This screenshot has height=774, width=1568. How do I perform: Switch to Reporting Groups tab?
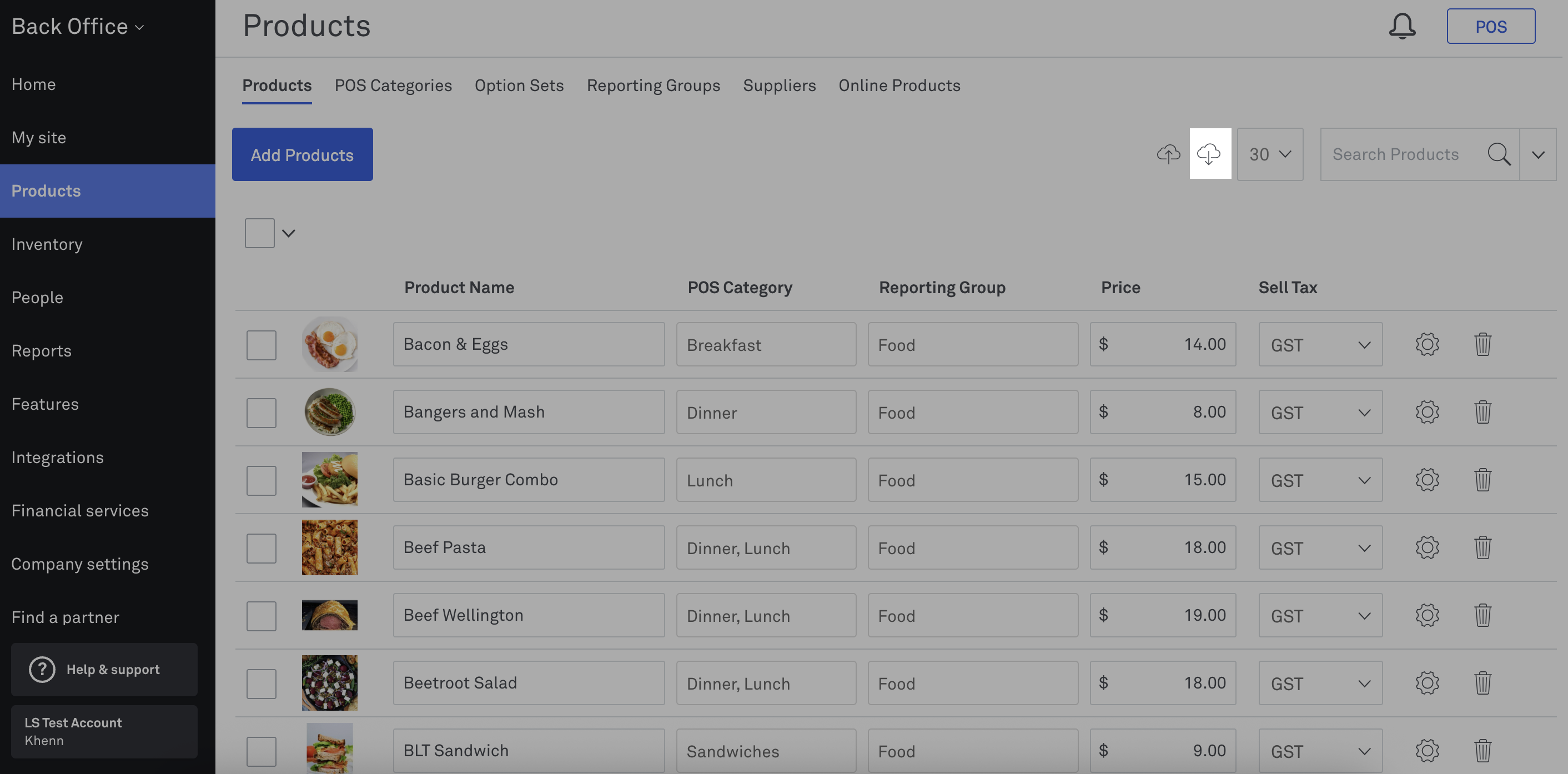coord(653,86)
